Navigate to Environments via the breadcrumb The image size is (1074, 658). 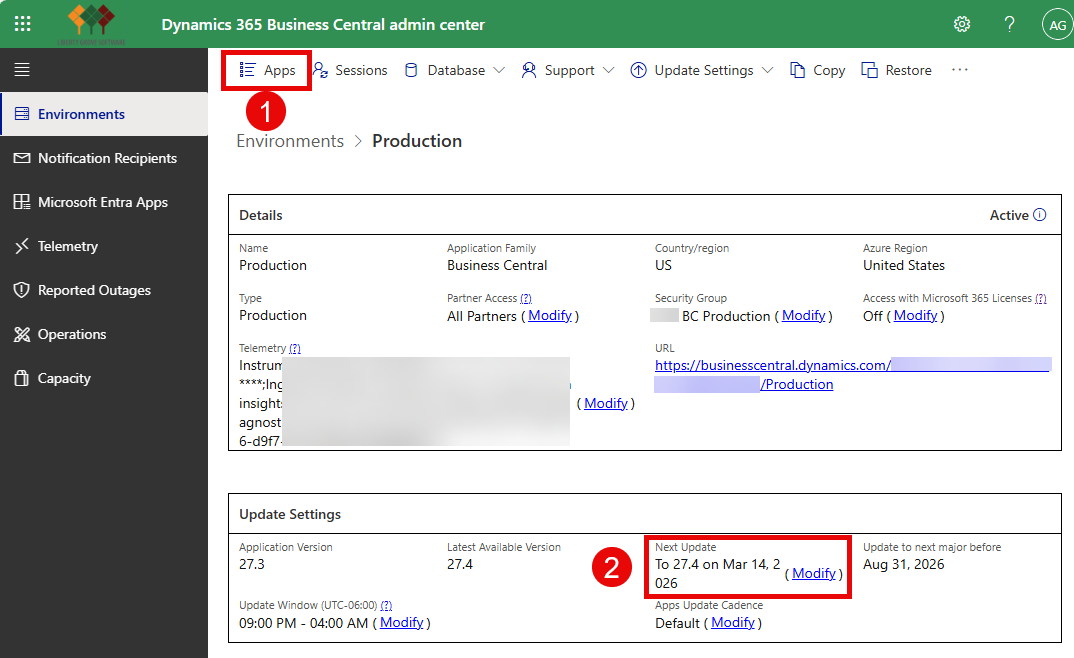point(290,140)
